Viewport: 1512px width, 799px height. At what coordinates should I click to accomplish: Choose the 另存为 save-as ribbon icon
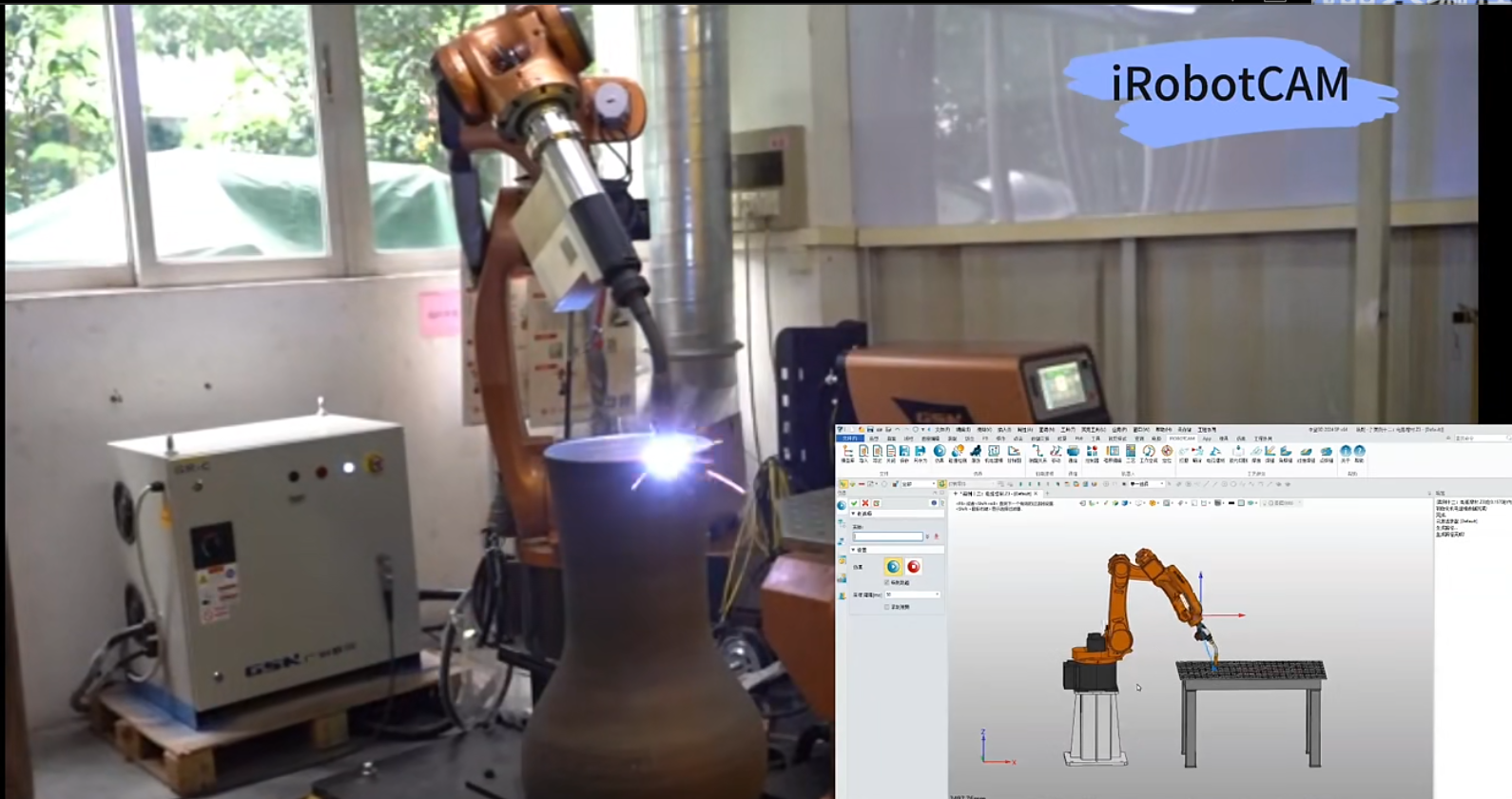pos(920,452)
